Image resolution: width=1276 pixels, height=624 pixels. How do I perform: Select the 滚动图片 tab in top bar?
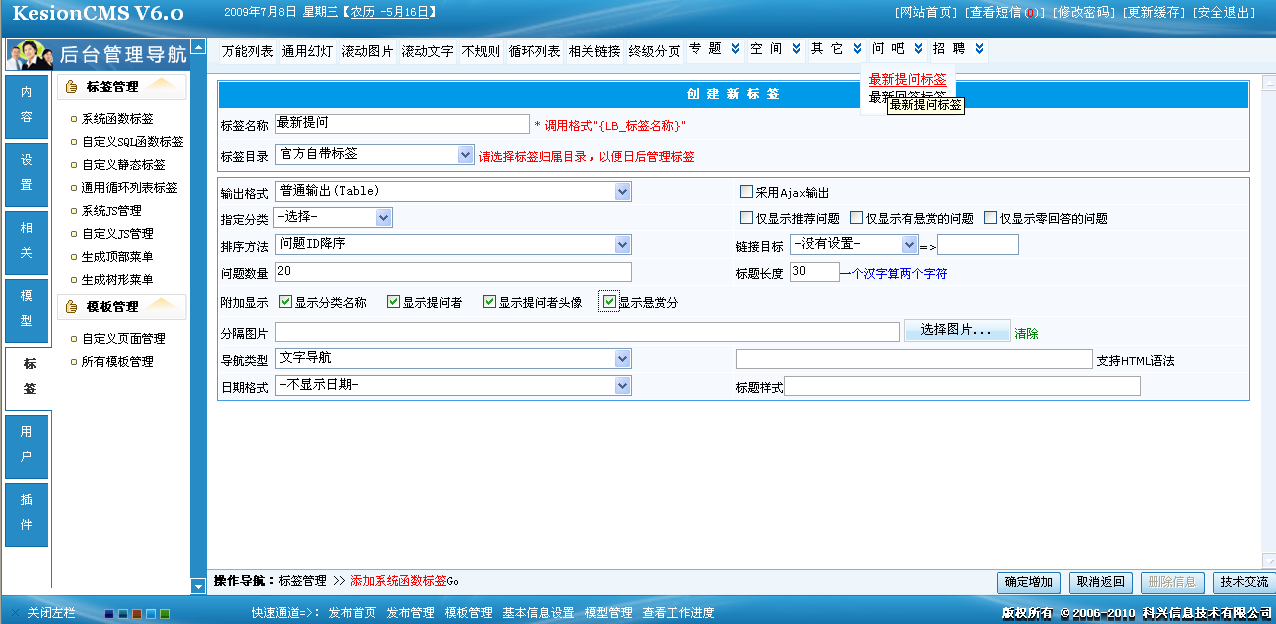click(x=367, y=51)
